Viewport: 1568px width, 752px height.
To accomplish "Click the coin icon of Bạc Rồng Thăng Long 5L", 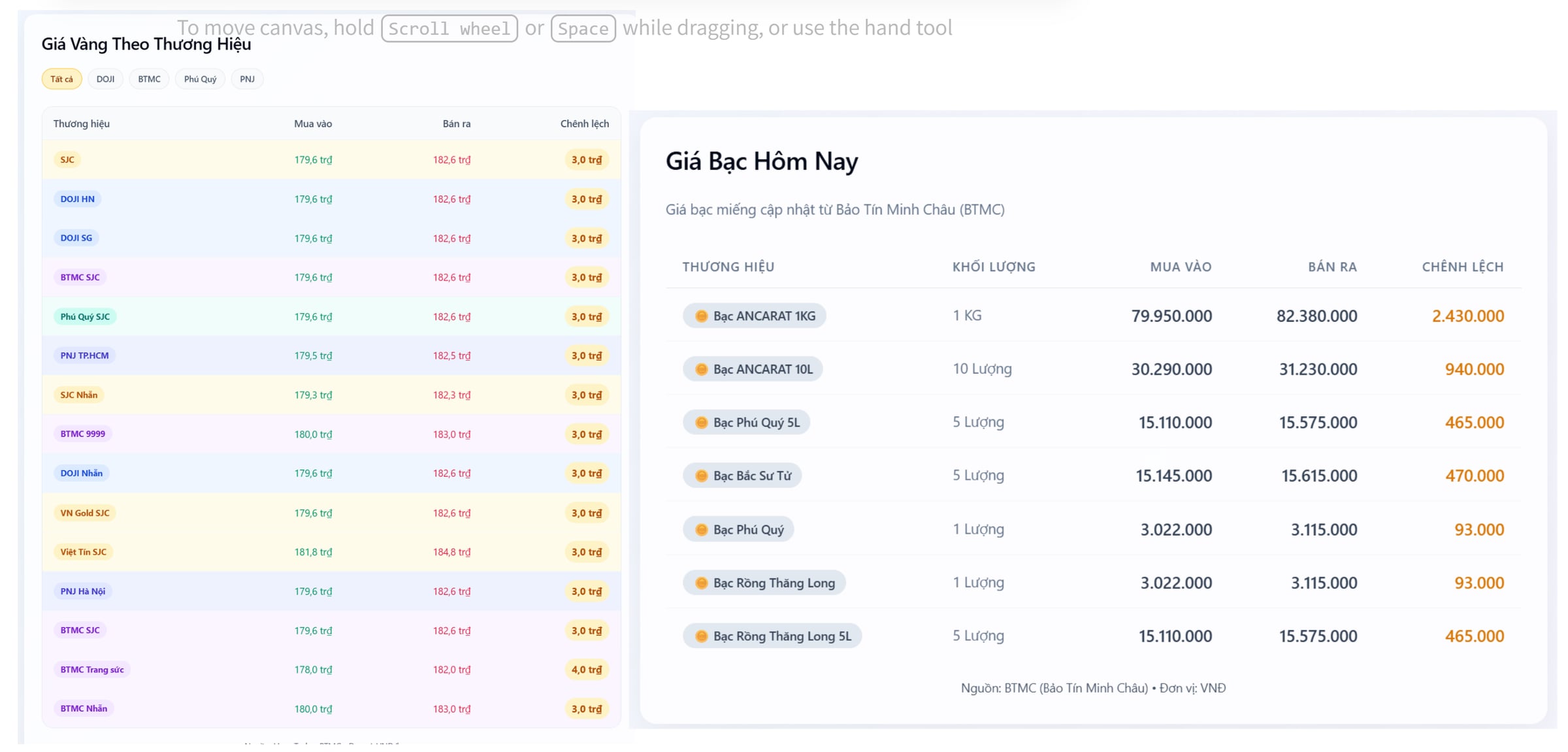I will pos(701,636).
